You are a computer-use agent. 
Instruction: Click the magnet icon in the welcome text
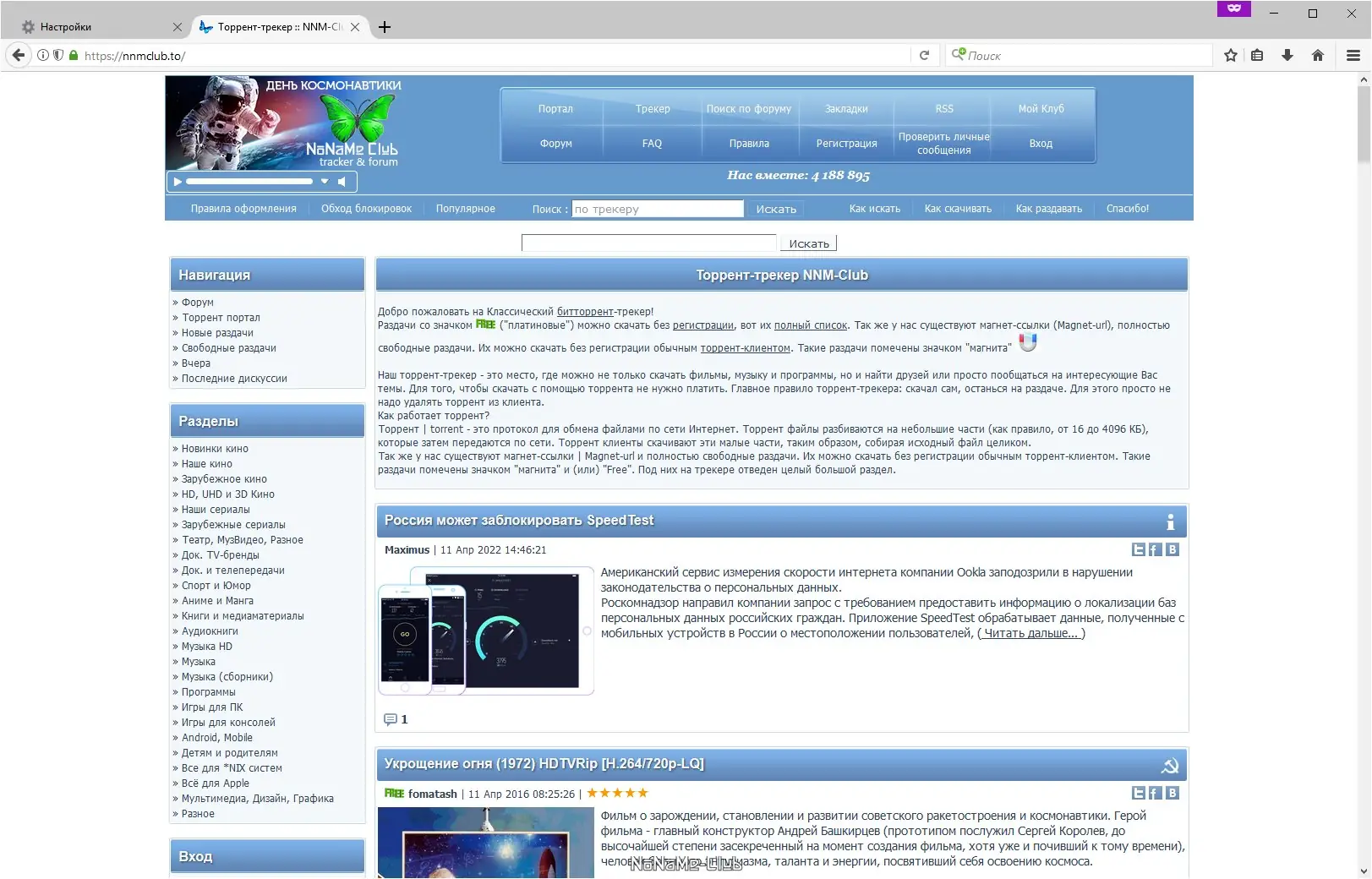[x=1028, y=342]
